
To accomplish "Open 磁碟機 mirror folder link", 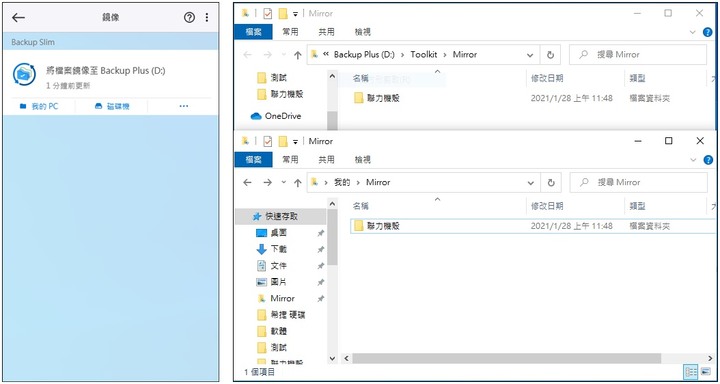I will [x=112, y=107].
